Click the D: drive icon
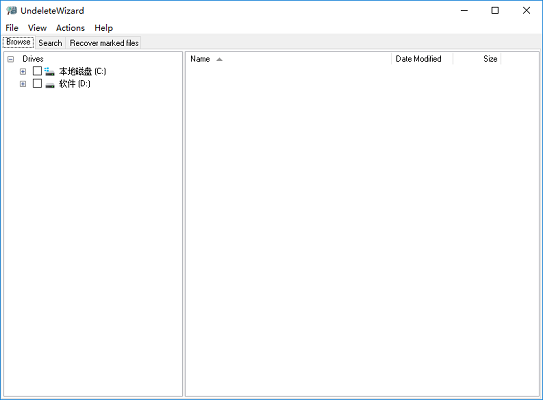543x400 pixels. coord(50,85)
